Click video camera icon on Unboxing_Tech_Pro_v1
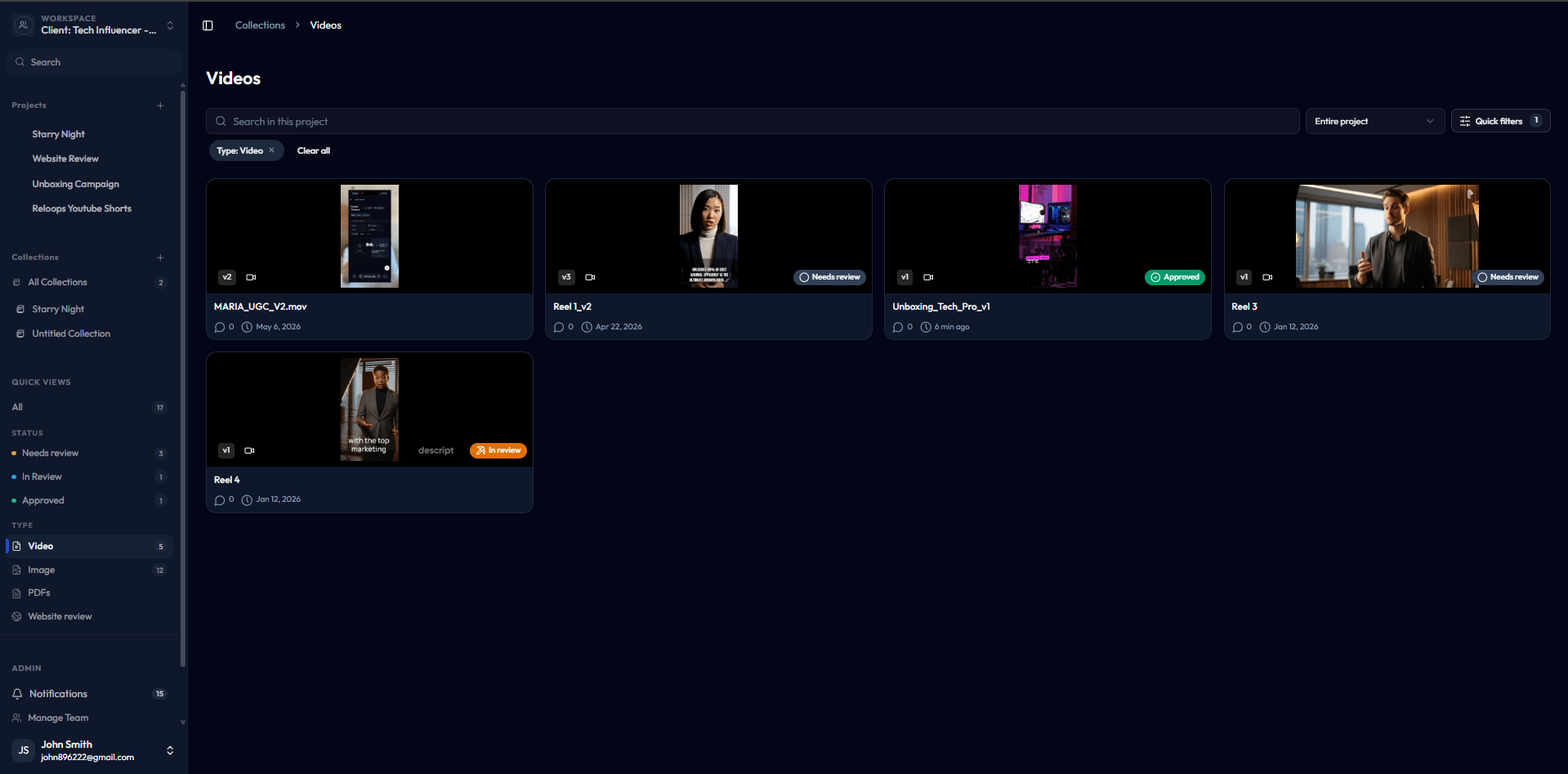1568x774 pixels. 928,277
